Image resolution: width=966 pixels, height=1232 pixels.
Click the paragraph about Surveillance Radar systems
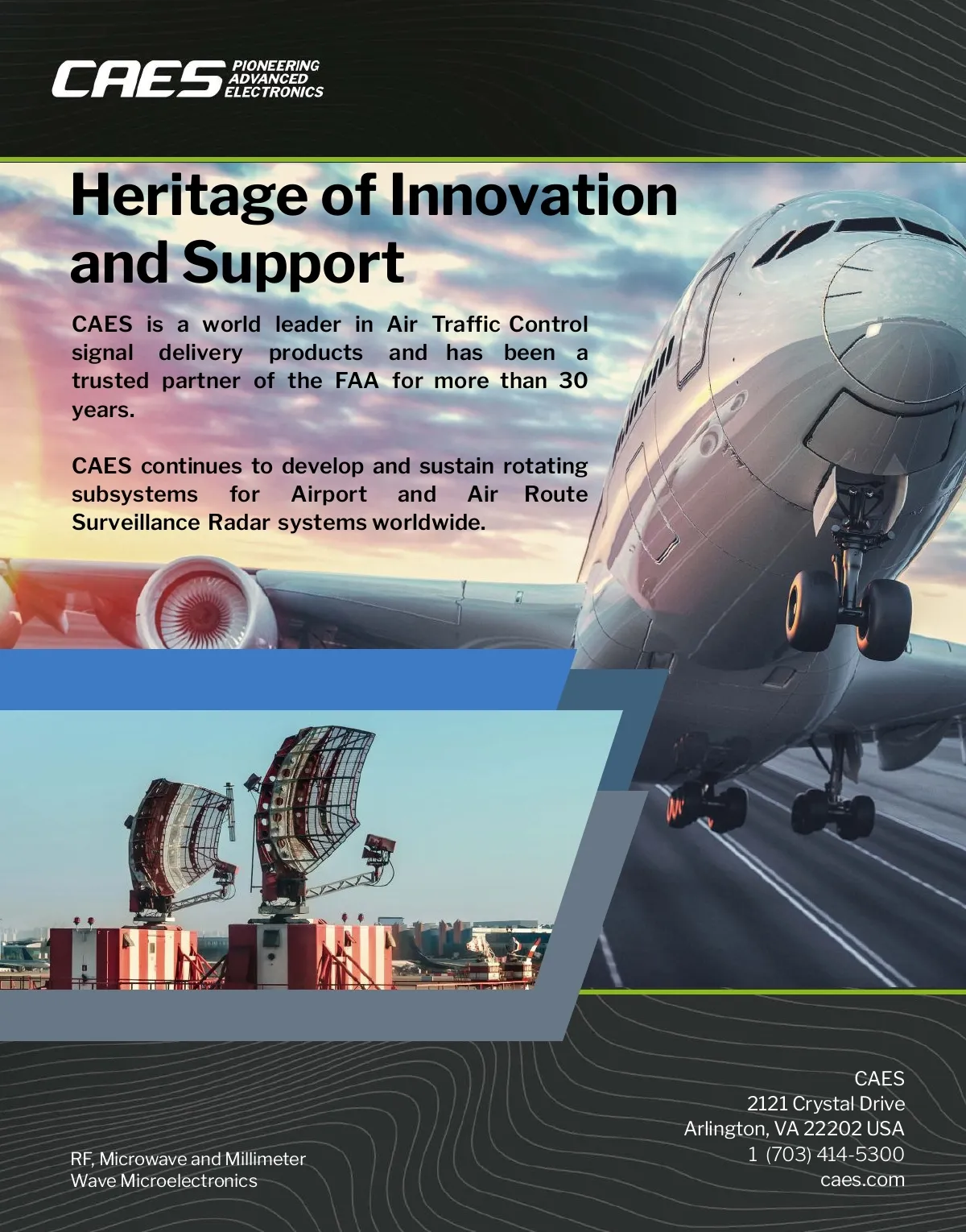tap(329, 494)
